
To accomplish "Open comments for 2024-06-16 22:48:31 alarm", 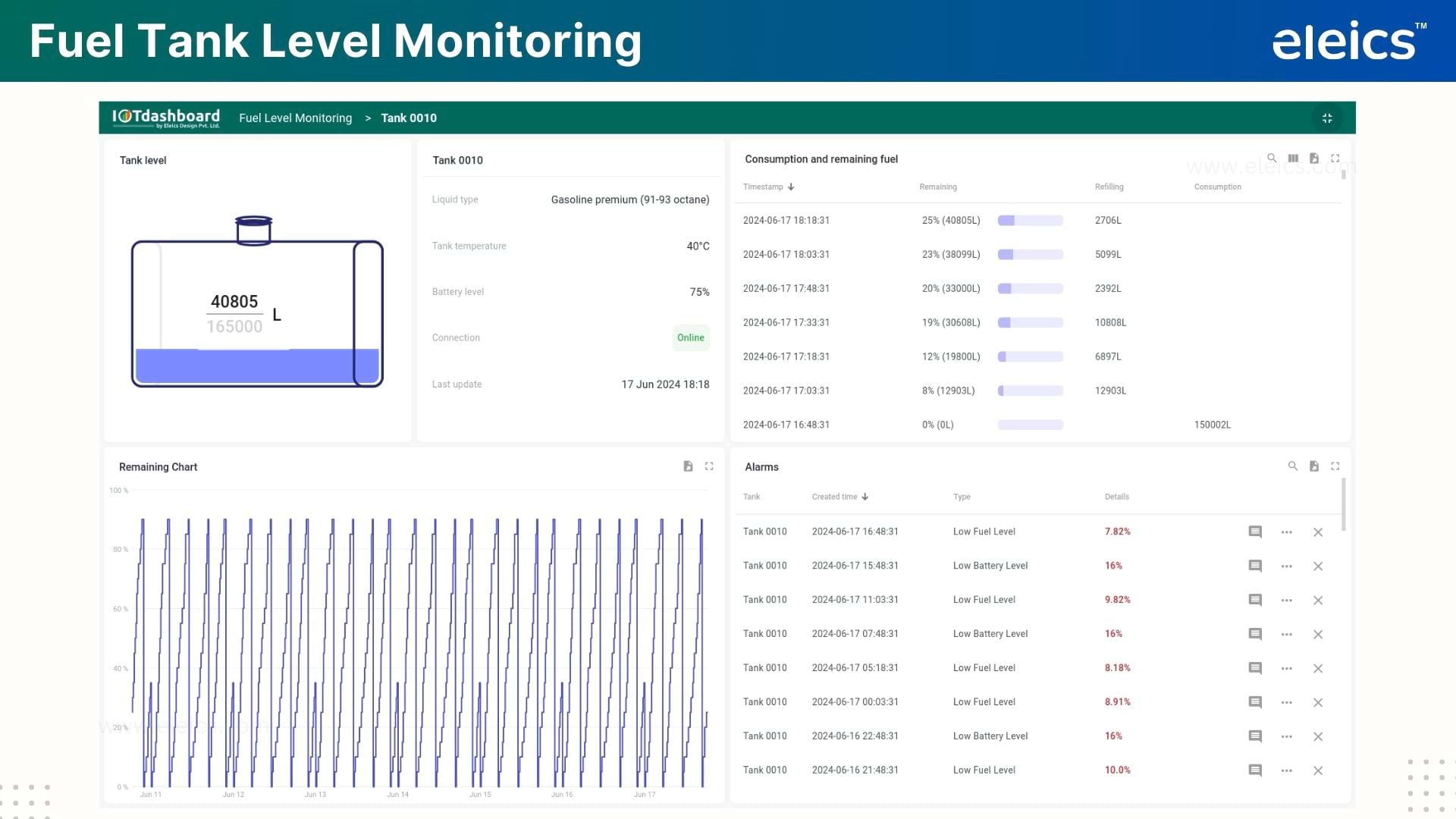I will click(1255, 737).
